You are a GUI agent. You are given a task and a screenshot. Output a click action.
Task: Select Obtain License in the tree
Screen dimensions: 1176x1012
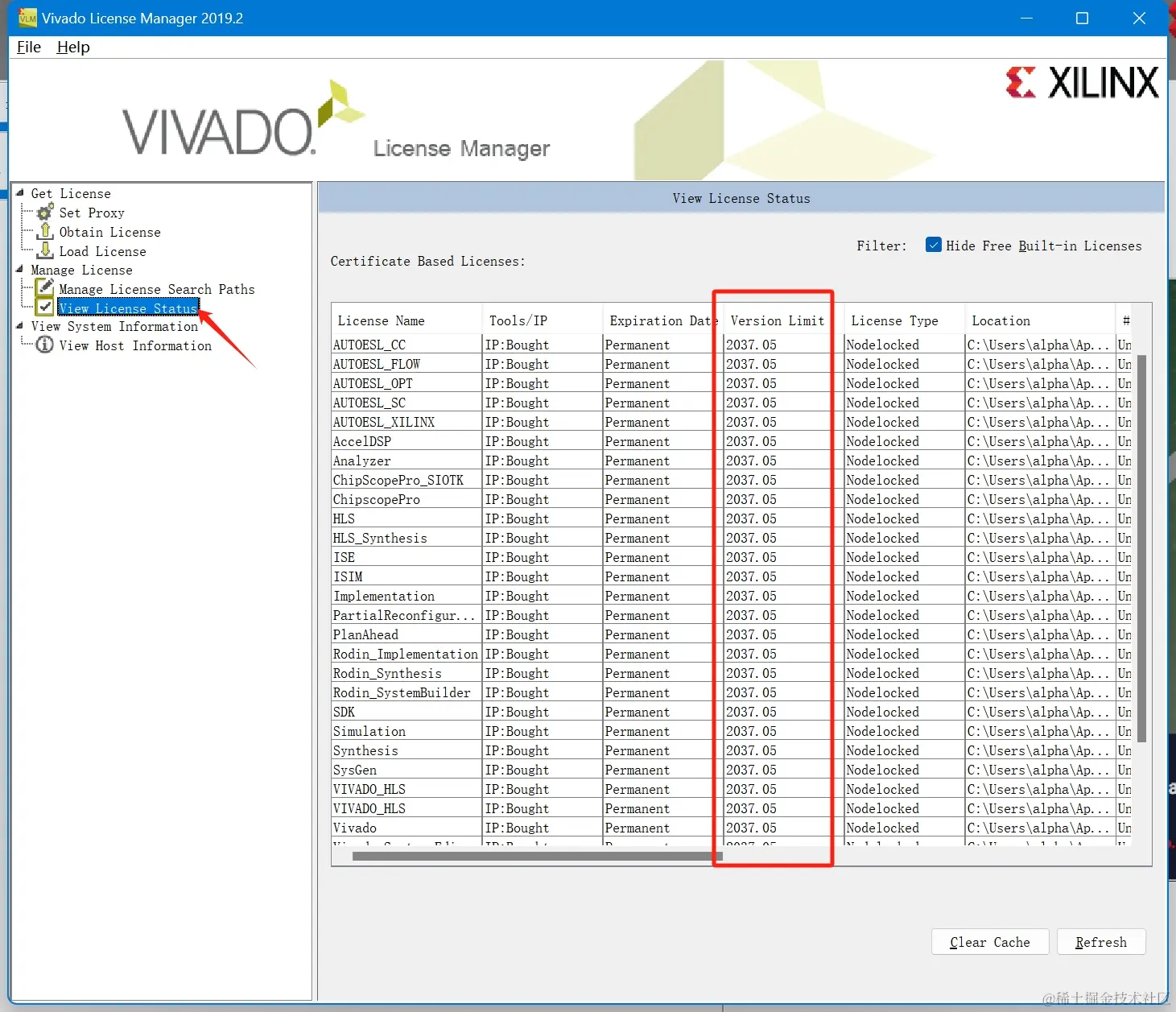click(x=109, y=232)
